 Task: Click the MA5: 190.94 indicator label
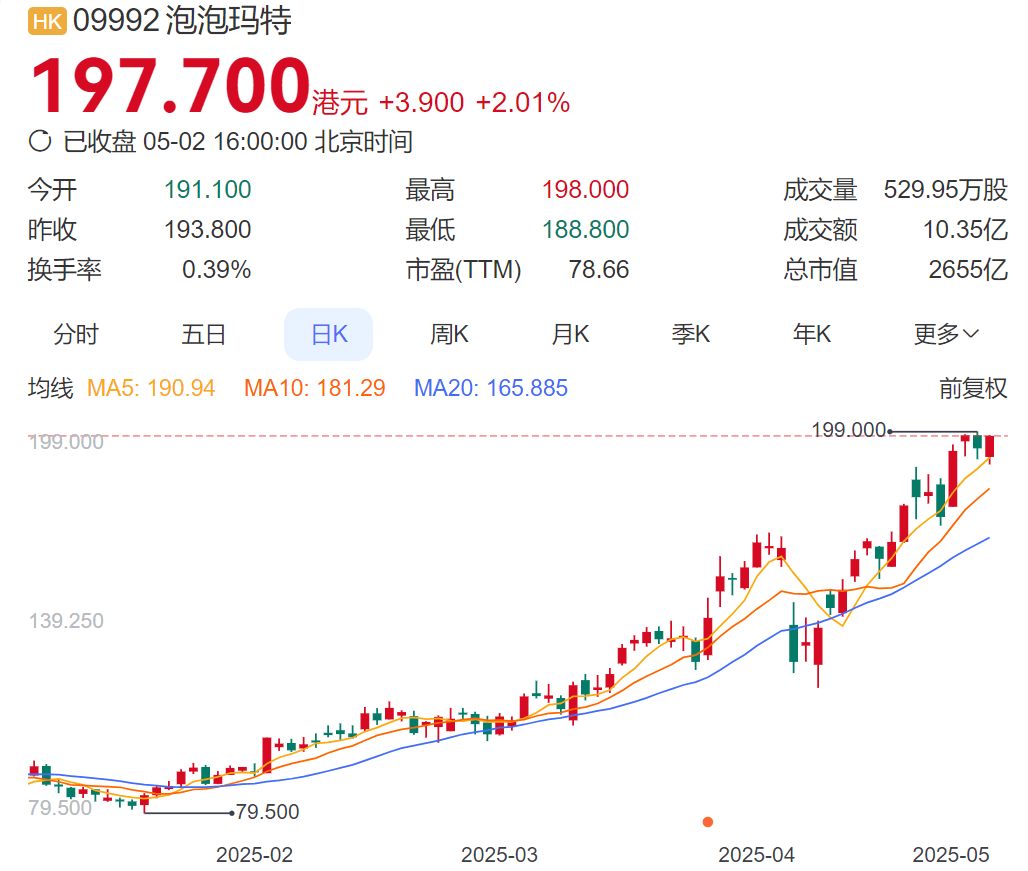[151, 388]
